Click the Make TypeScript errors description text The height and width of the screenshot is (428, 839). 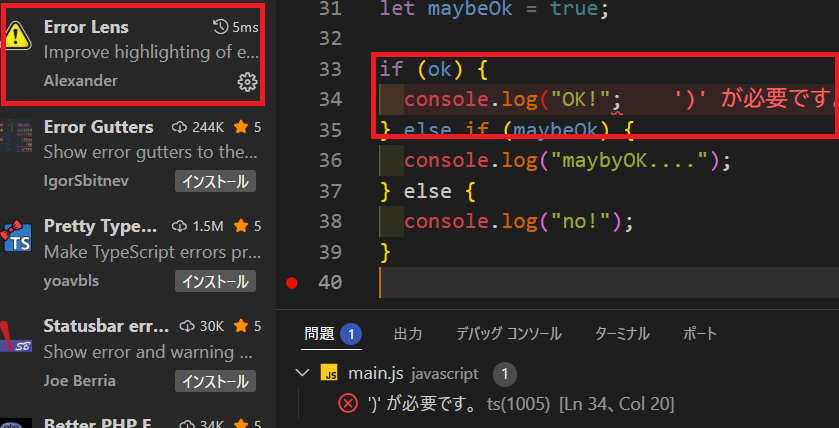pyautogui.click(x=152, y=252)
